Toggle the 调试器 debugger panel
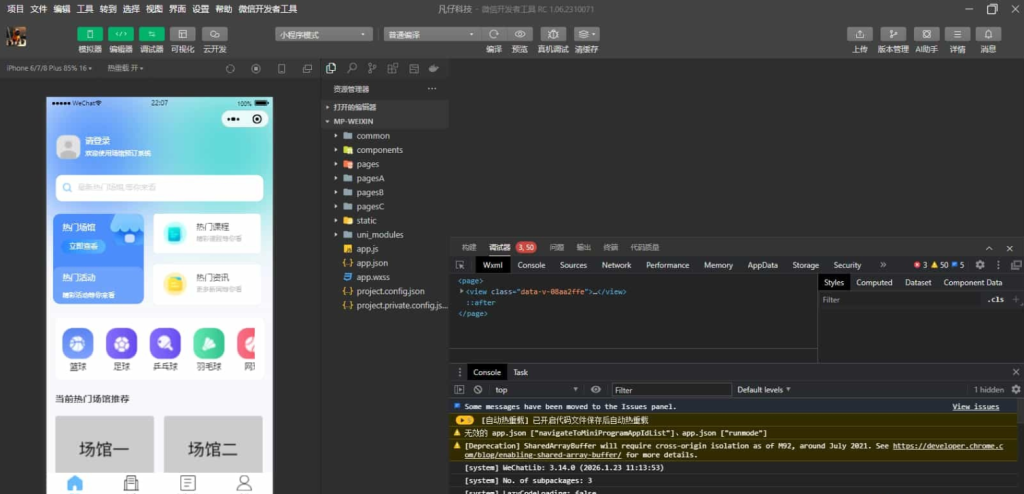This screenshot has height=494, width=1024. 152,34
